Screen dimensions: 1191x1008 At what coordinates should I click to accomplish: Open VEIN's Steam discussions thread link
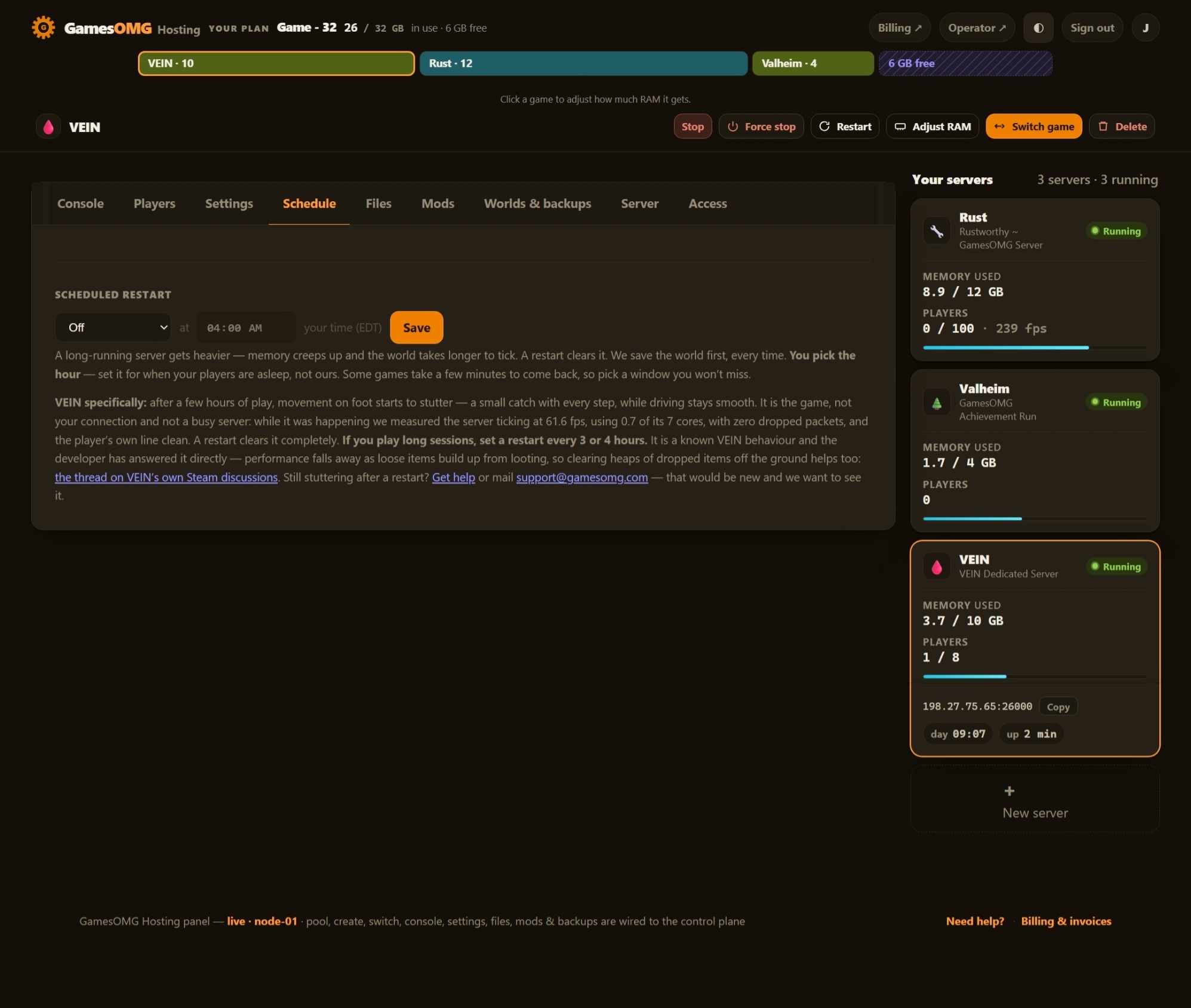pyautogui.click(x=166, y=477)
